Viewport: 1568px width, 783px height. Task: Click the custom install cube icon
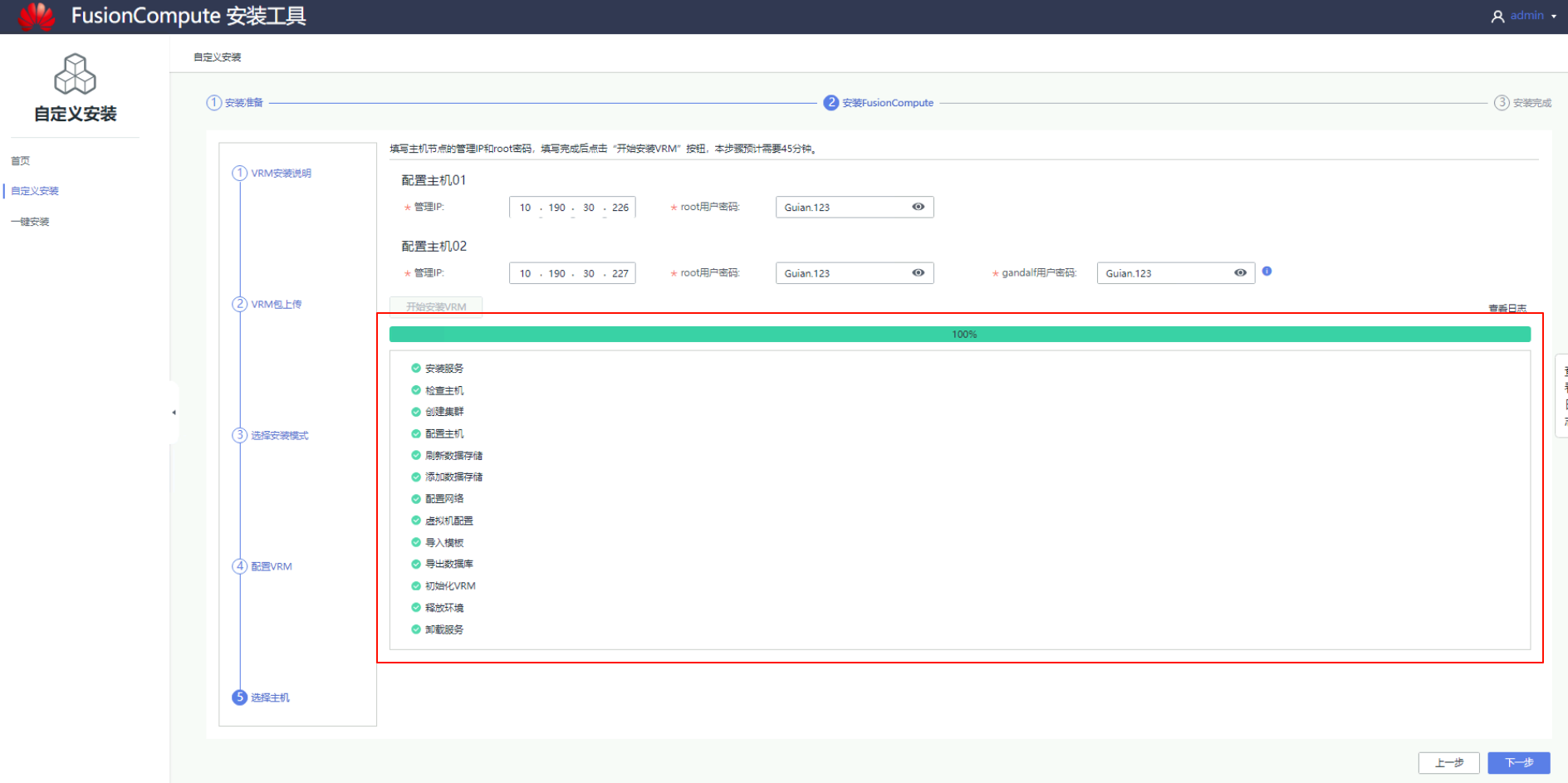point(75,74)
